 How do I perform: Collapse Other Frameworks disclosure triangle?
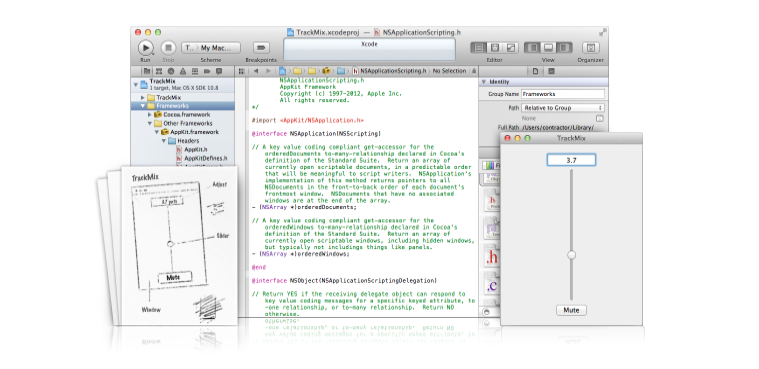(x=150, y=123)
